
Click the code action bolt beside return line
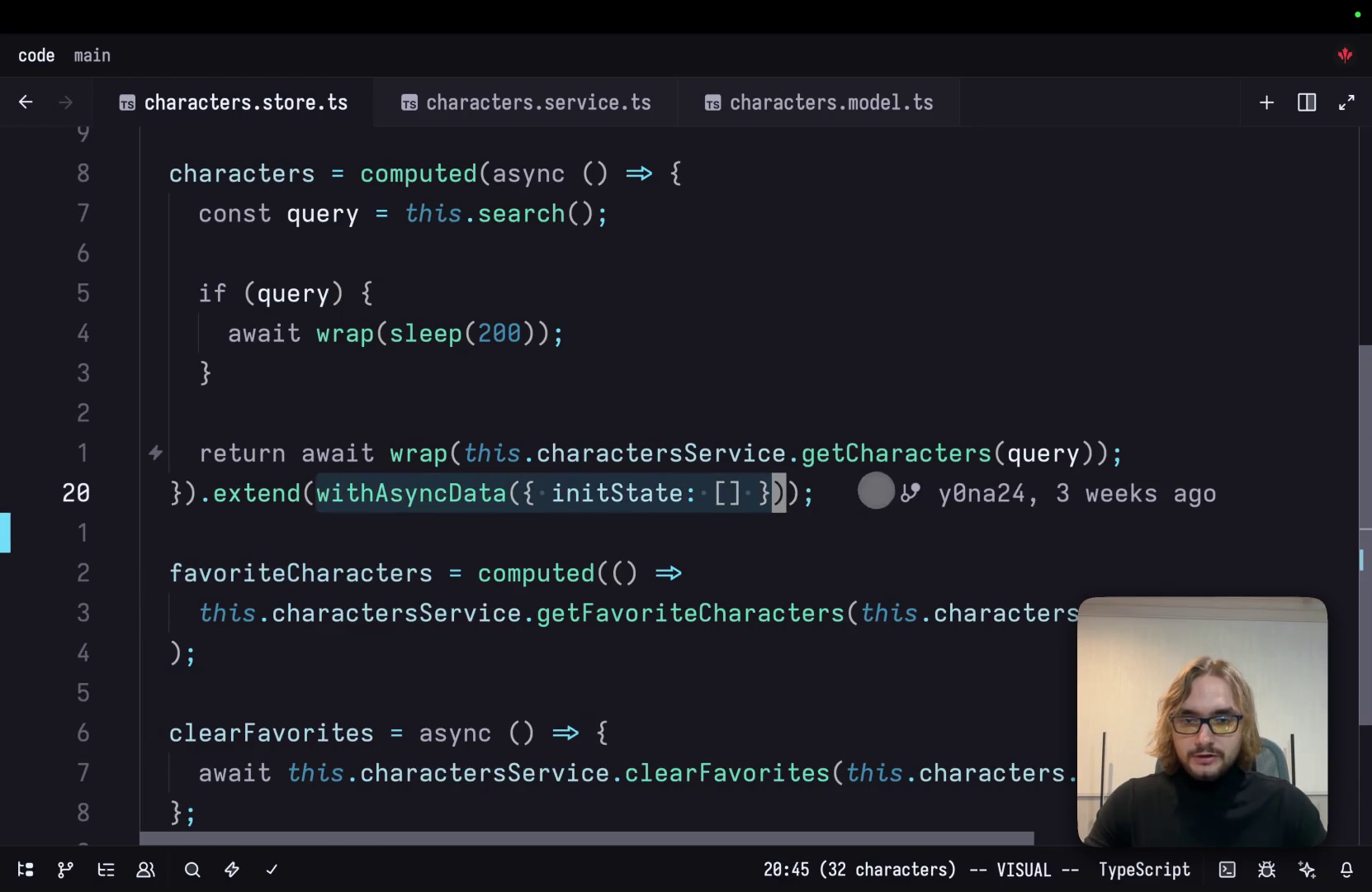pos(155,453)
